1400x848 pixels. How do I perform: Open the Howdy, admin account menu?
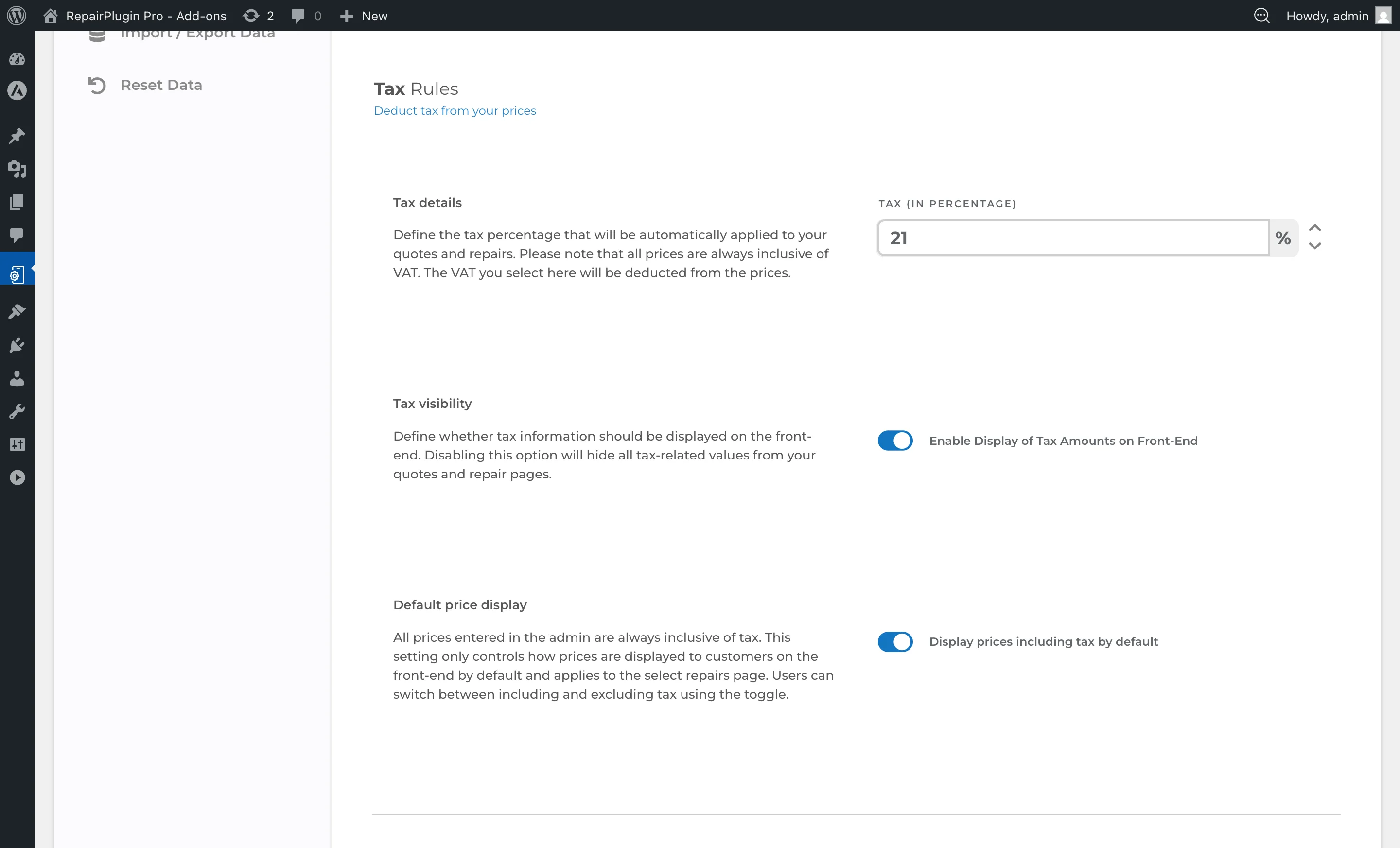(x=1339, y=16)
